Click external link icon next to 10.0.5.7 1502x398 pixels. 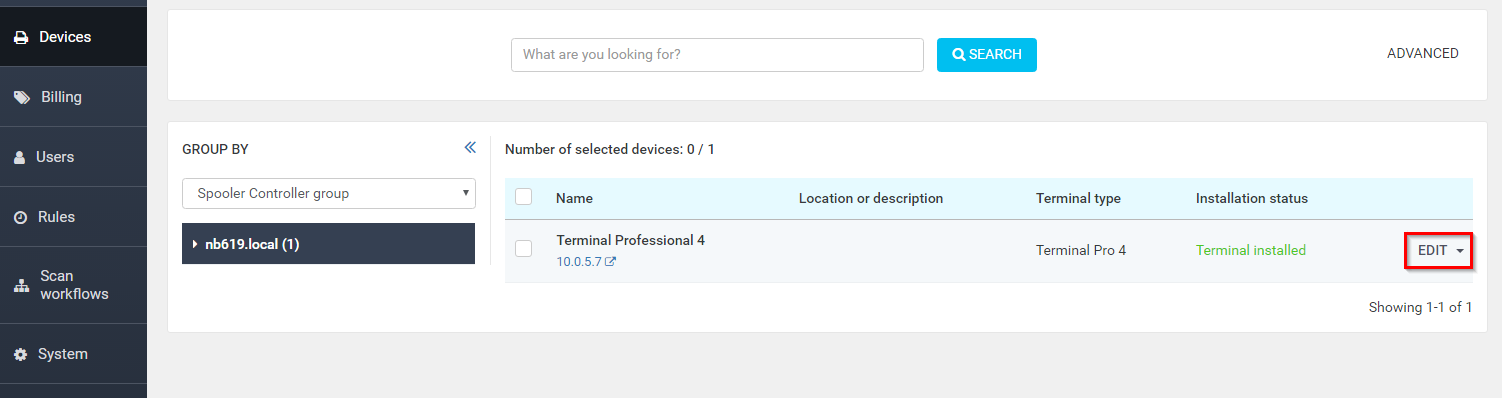(610, 262)
